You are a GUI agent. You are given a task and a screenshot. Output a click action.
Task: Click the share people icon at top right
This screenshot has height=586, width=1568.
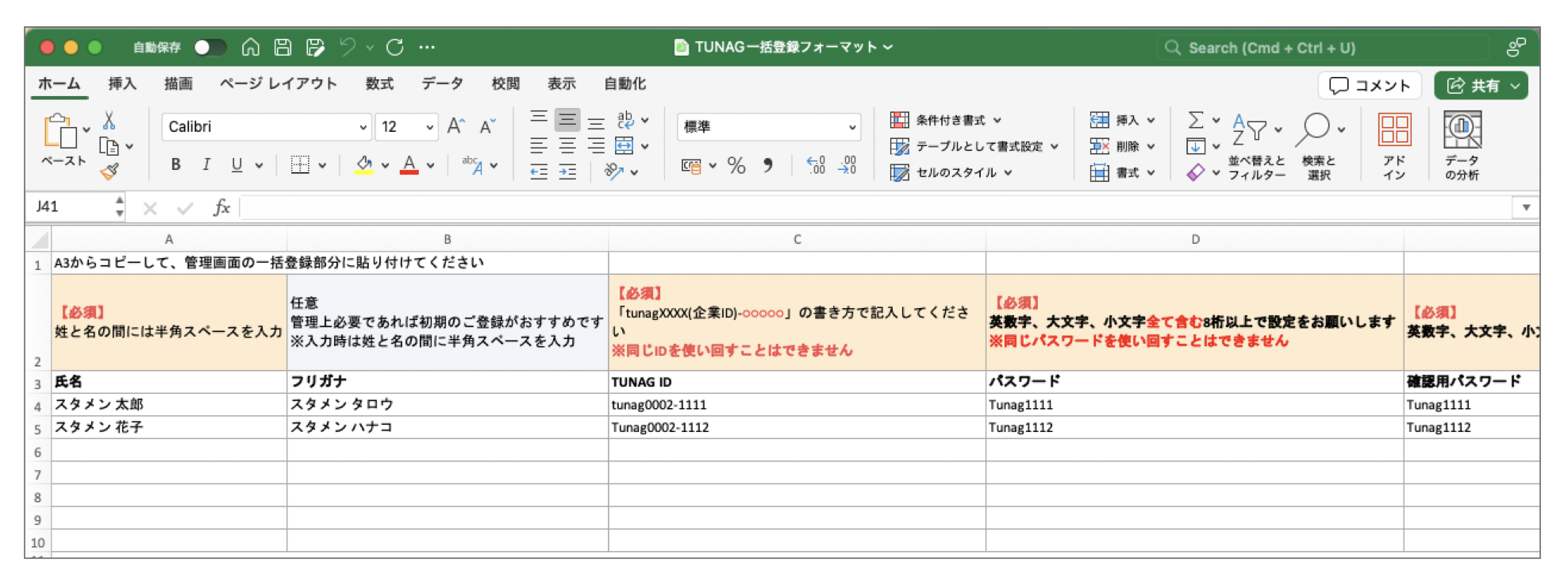(x=1516, y=48)
